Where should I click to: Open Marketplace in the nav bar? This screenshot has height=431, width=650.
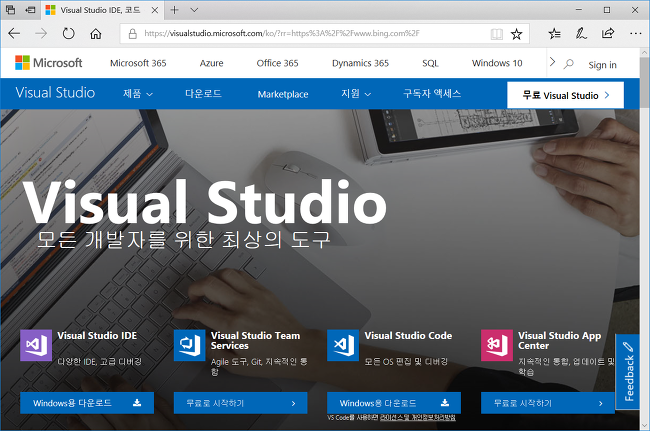point(283,94)
